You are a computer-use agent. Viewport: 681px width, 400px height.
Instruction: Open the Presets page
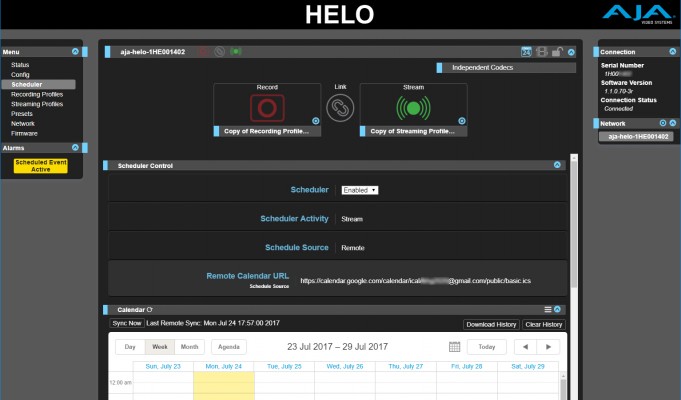pyautogui.click(x=22, y=114)
